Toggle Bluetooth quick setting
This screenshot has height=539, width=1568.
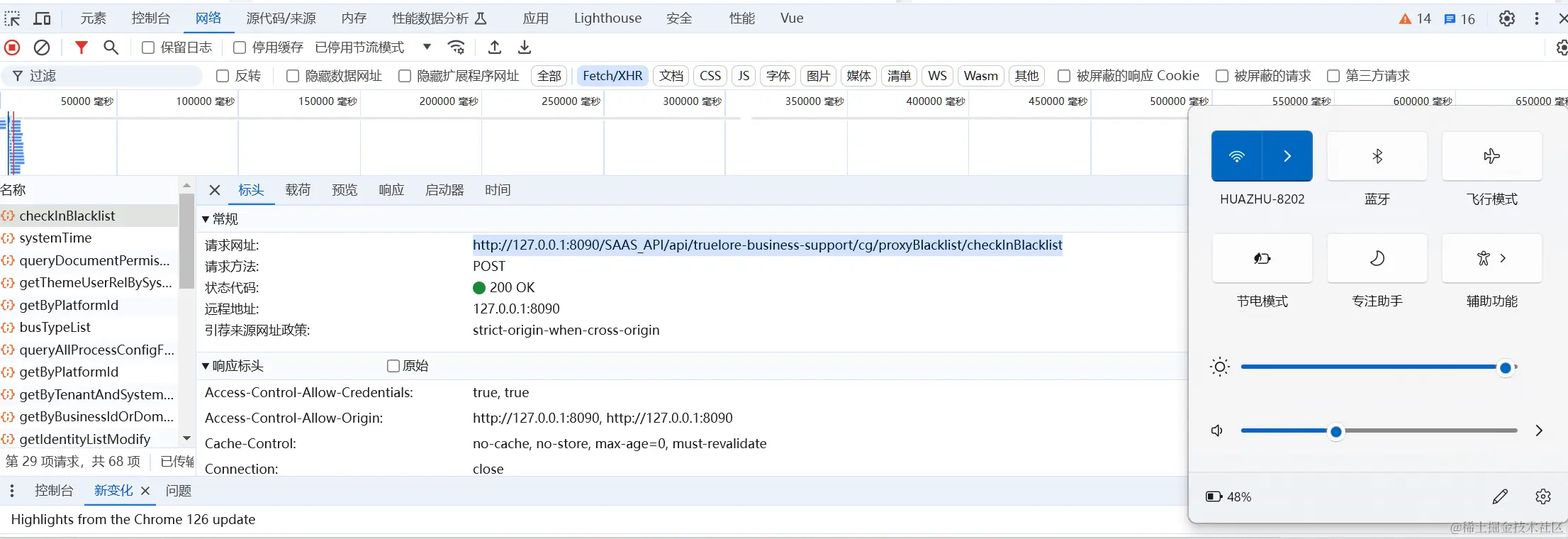(x=1377, y=156)
